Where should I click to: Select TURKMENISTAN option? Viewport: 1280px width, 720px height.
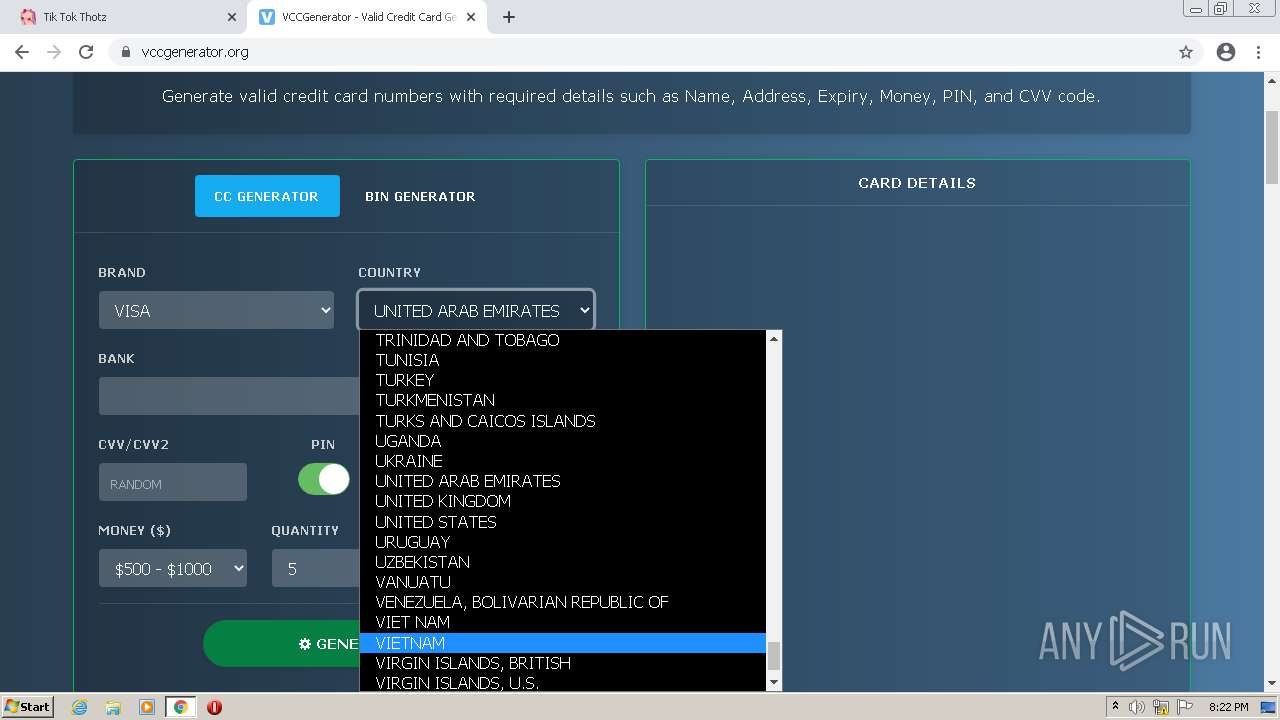(x=563, y=400)
